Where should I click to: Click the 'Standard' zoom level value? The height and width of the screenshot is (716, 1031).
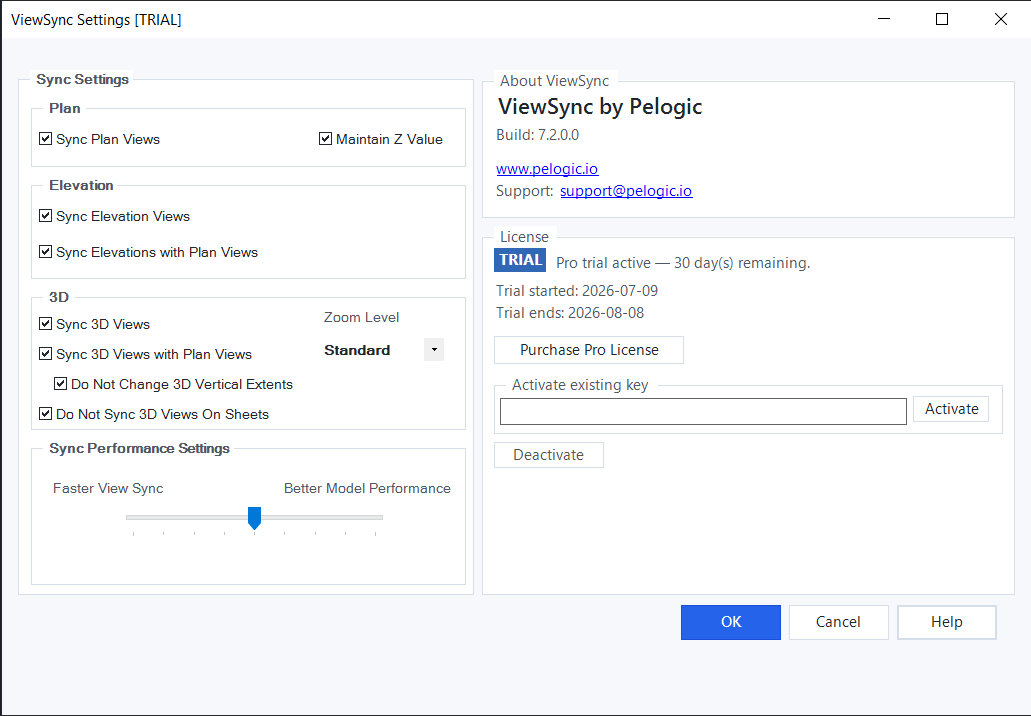tap(357, 350)
